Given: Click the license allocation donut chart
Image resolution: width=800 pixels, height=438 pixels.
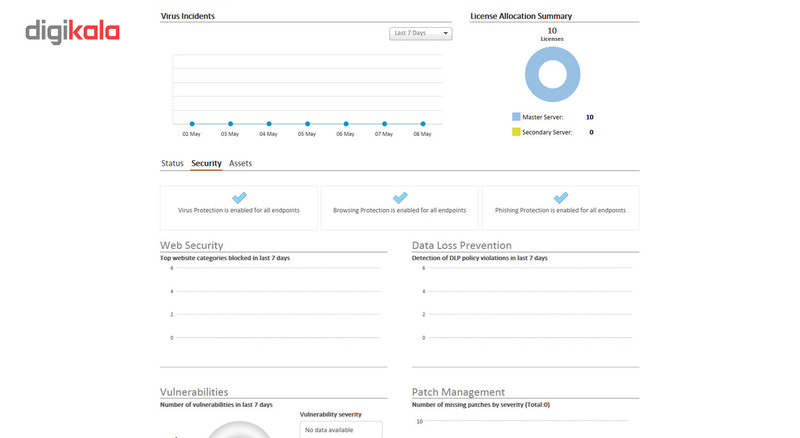Looking at the screenshot, I should tap(553, 75).
